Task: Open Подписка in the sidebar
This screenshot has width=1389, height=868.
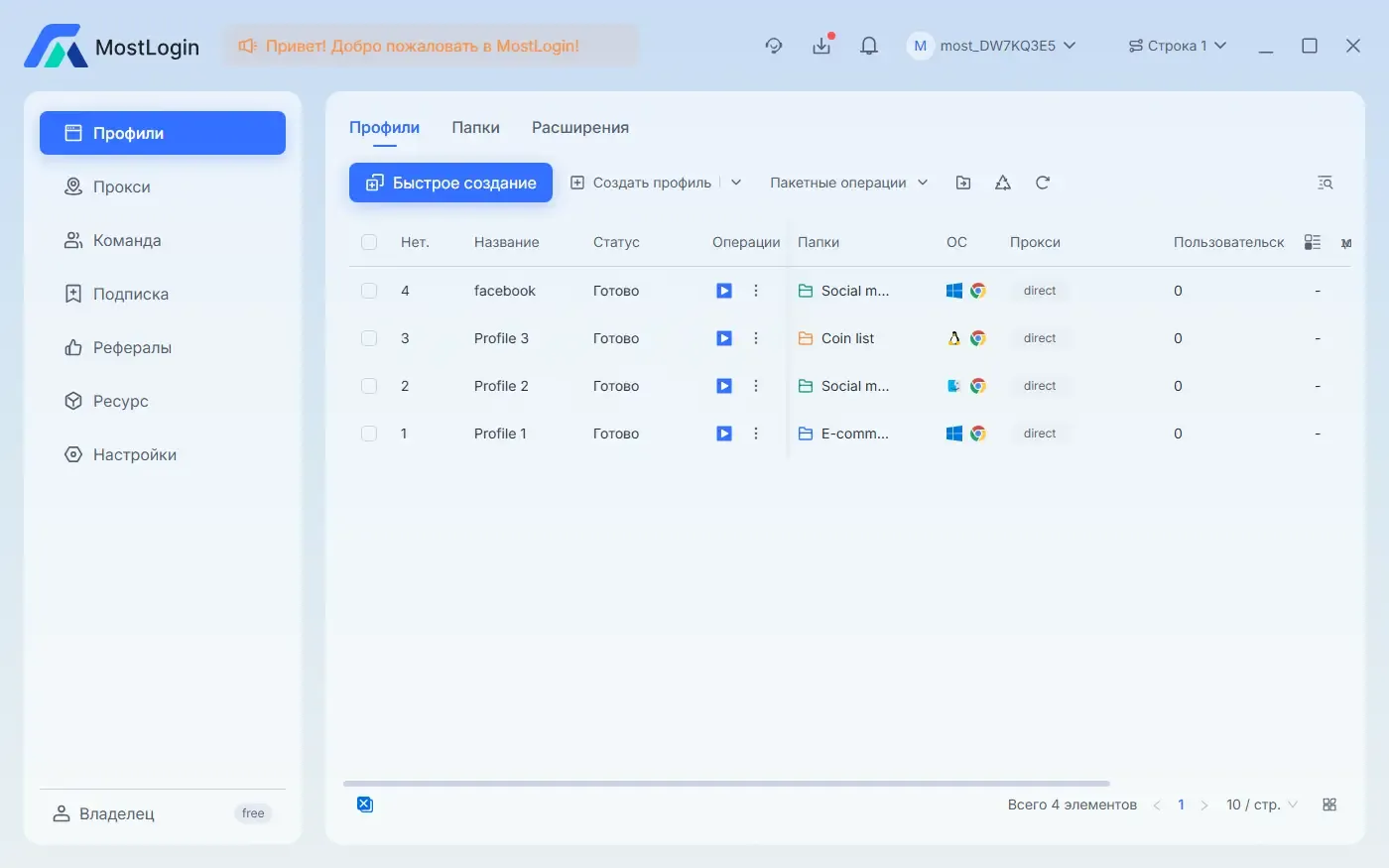Action: (x=163, y=294)
